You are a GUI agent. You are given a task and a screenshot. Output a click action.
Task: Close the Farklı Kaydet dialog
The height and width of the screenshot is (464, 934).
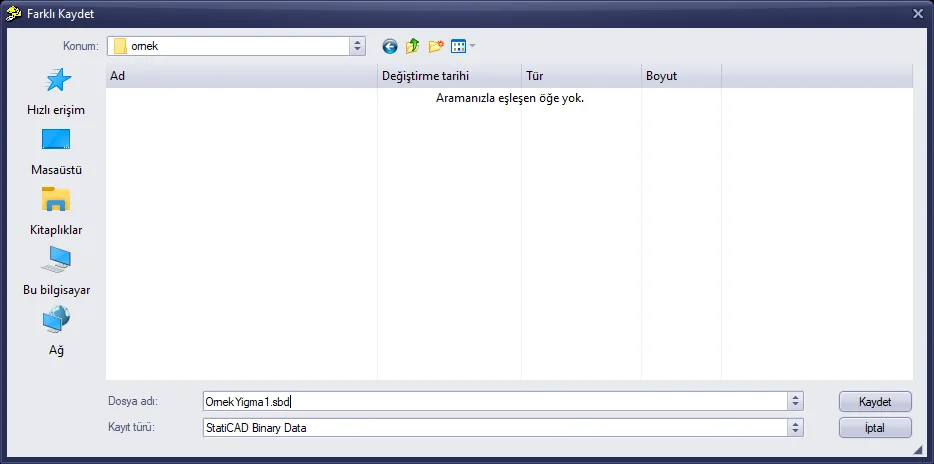(918, 14)
